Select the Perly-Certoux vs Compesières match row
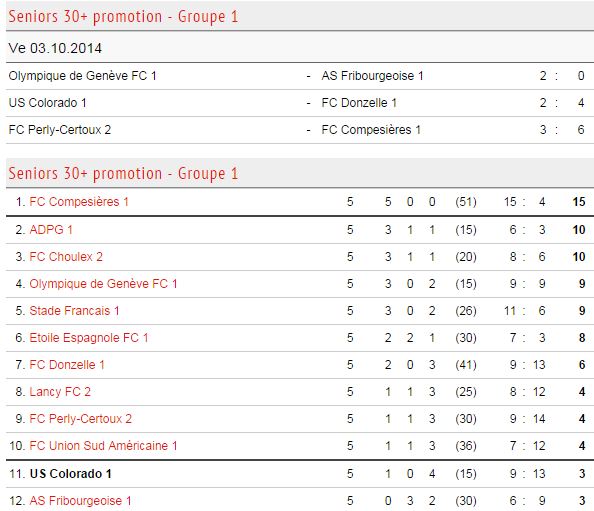Screen dimensions: 594x511 tap(300, 130)
